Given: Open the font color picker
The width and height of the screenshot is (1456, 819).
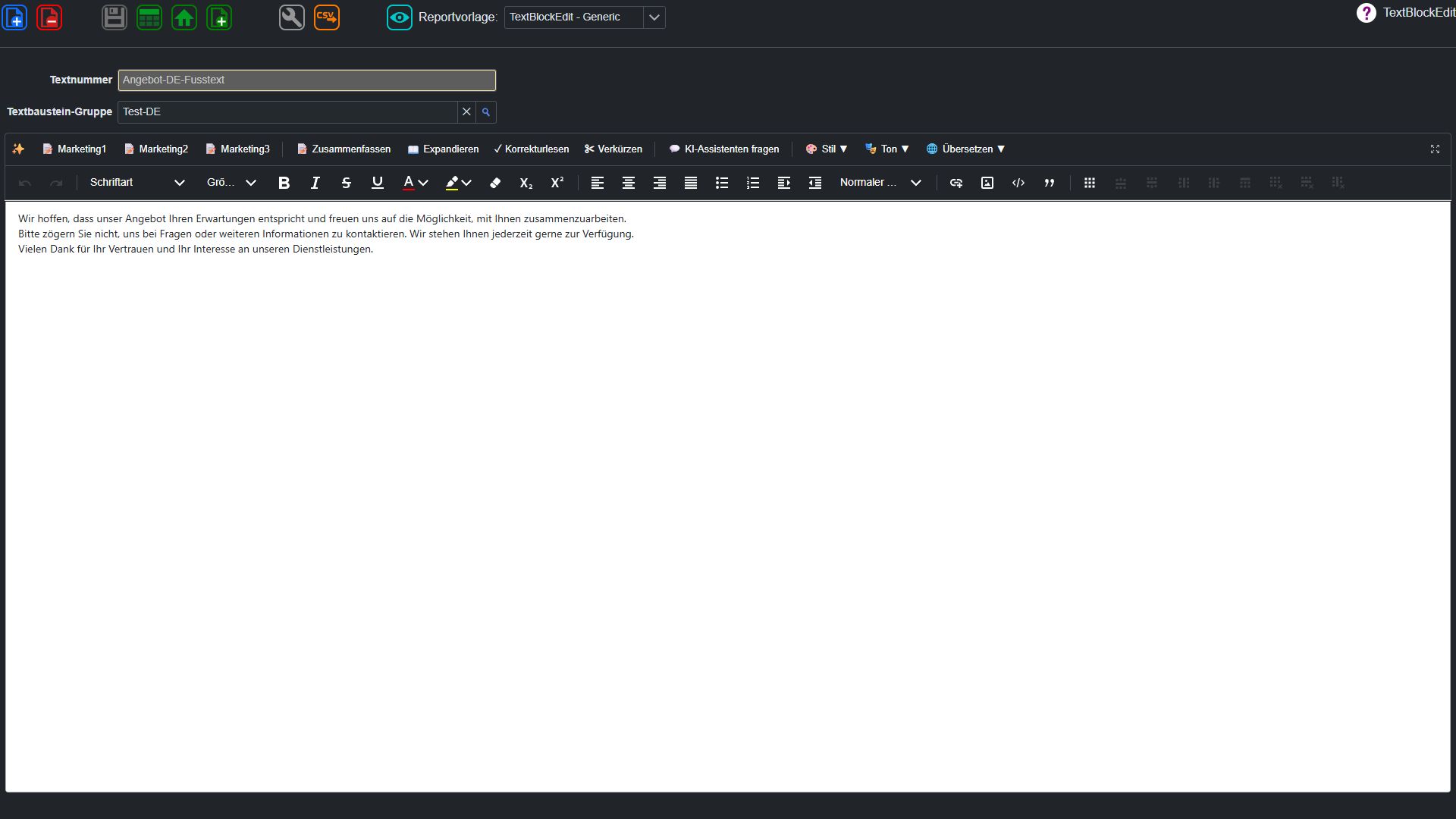Looking at the screenshot, I should (x=415, y=183).
